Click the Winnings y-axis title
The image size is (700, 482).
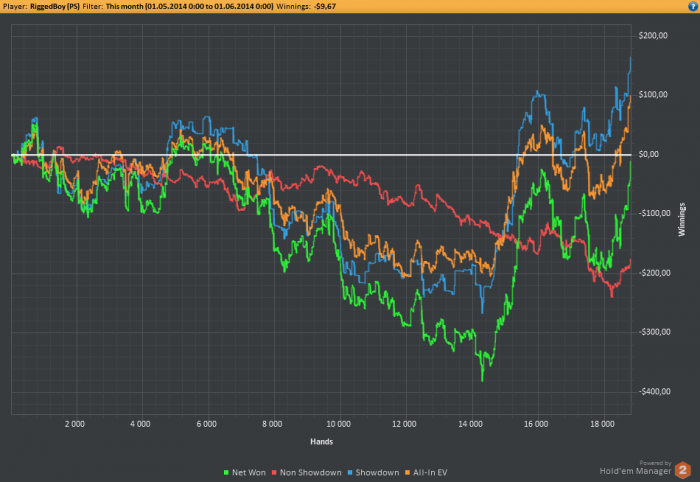coord(682,219)
